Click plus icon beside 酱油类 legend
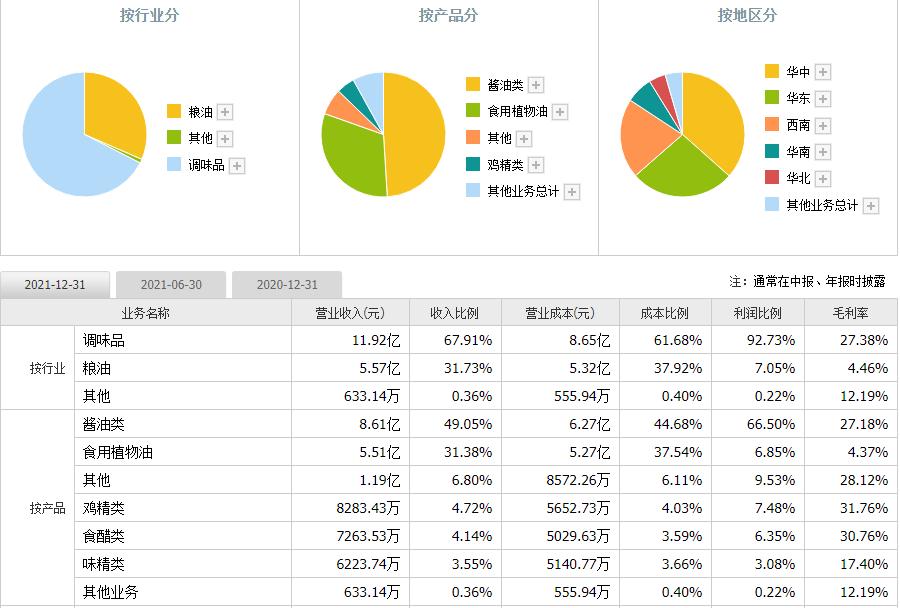This screenshot has height=608, width=900. click(536, 86)
